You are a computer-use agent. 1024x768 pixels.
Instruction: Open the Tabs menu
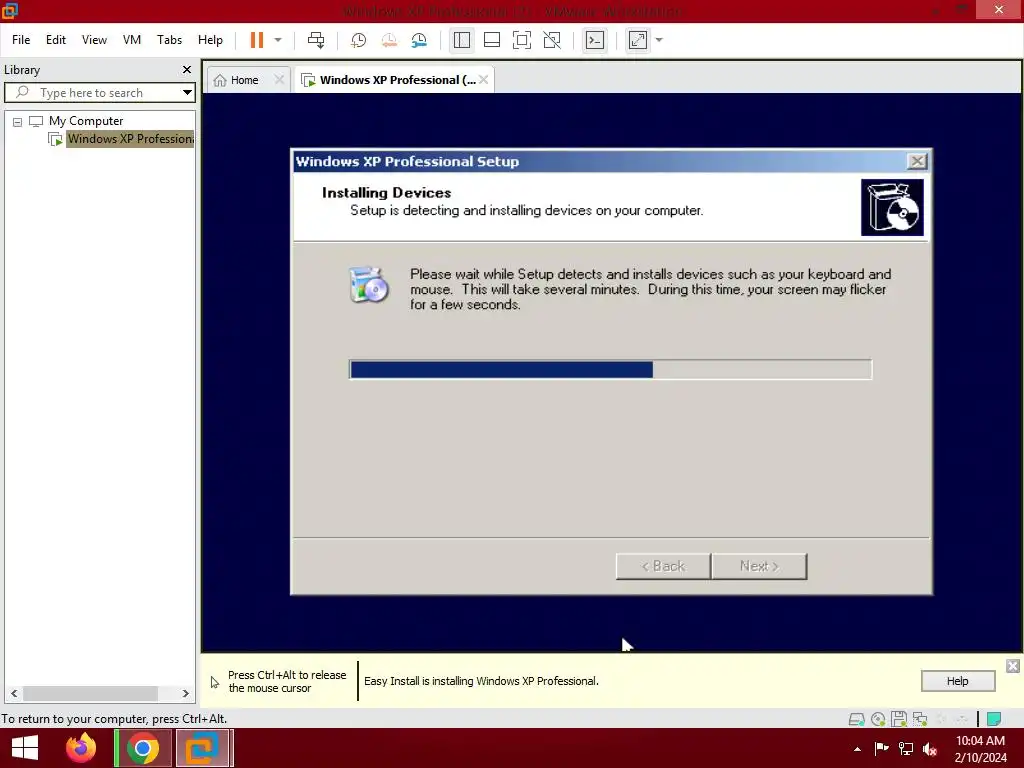[x=169, y=40]
